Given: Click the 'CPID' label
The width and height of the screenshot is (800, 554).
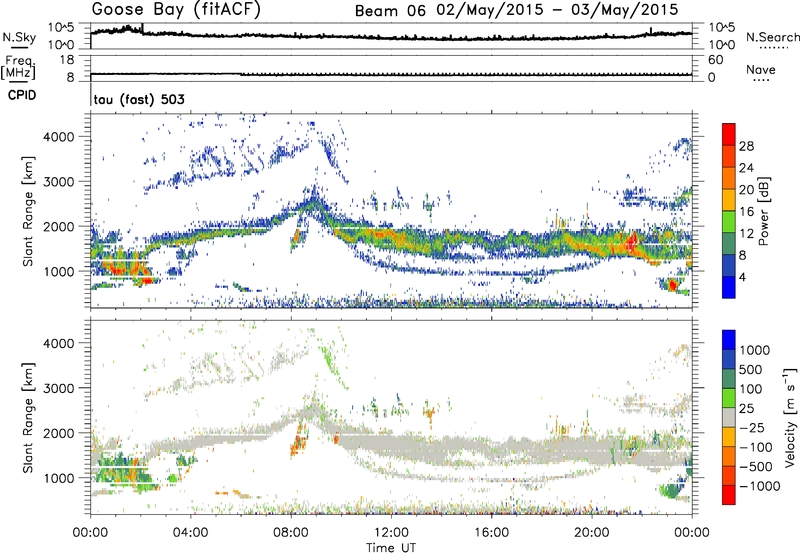Looking at the screenshot, I should pyautogui.click(x=22, y=95).
